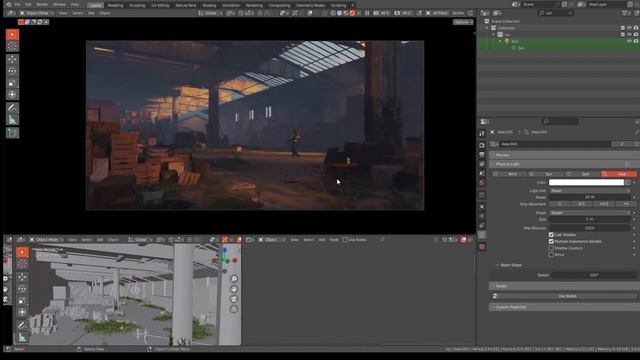The width and height of the screenshot is (640, 360).
Task: Set light type to Point
Action: coord(509,174)
